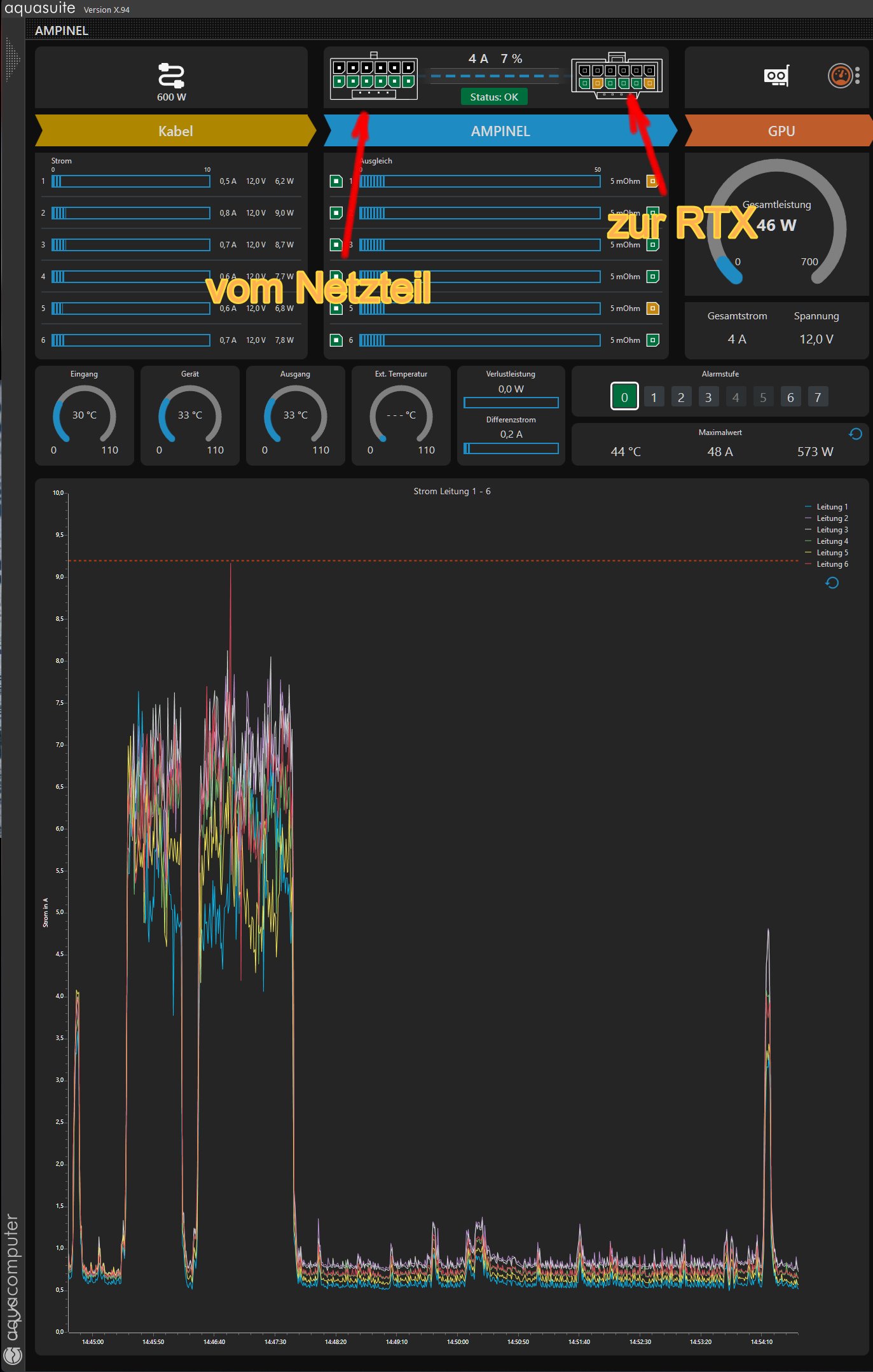Click the "0,2 A" Differenzstrom value

[x=511, y=434]
